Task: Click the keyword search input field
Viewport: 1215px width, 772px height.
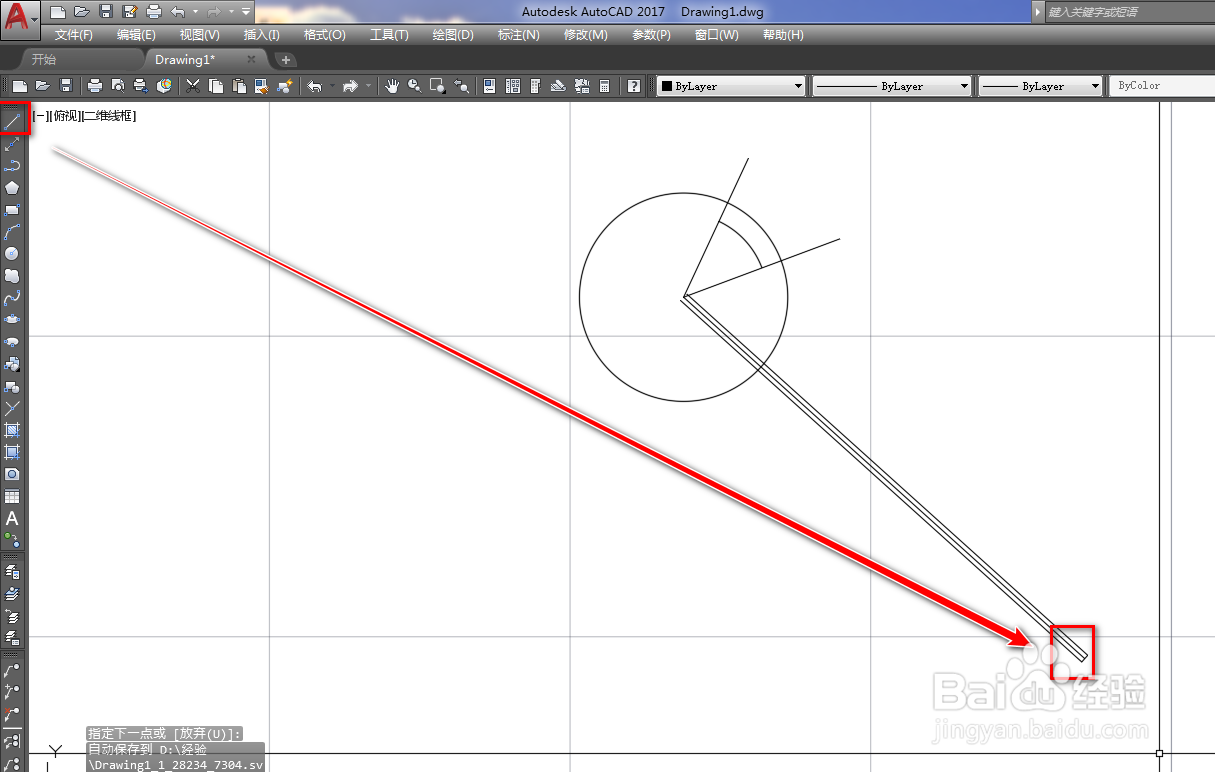Action: [1129, 12]
